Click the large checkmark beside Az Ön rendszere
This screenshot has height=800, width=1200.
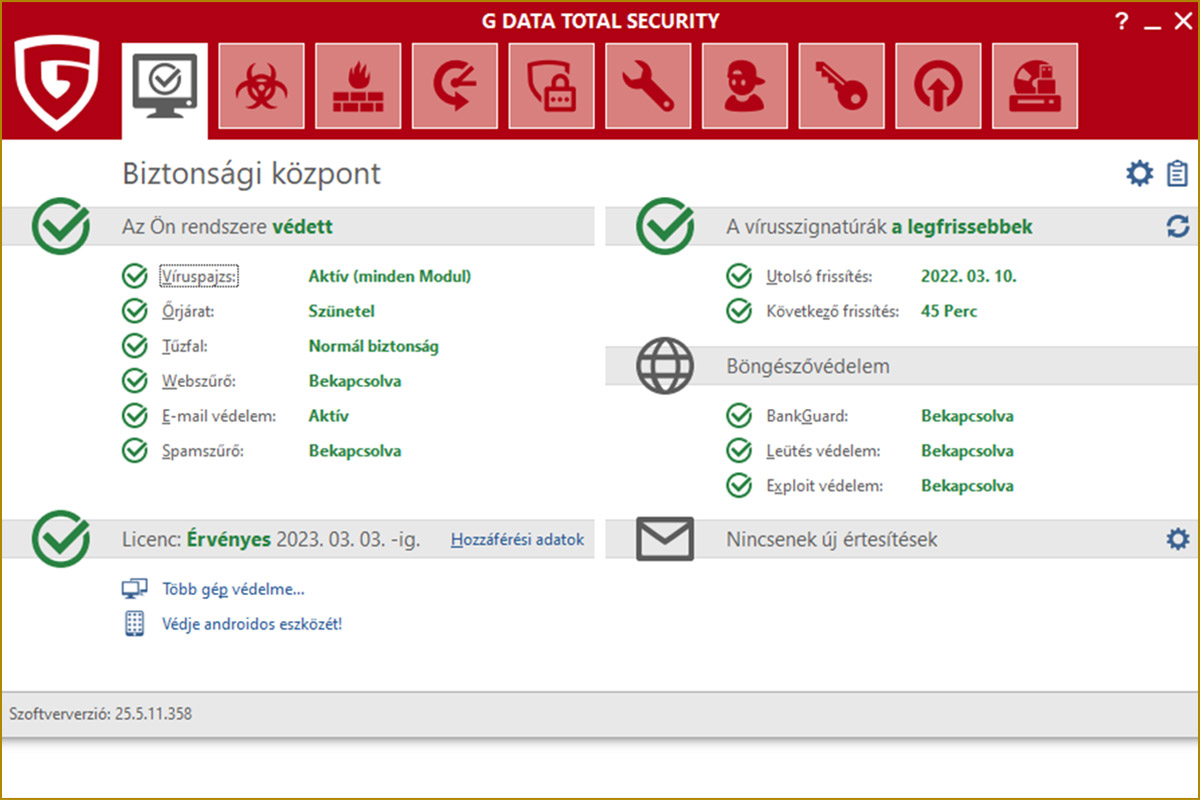[61, 225]
